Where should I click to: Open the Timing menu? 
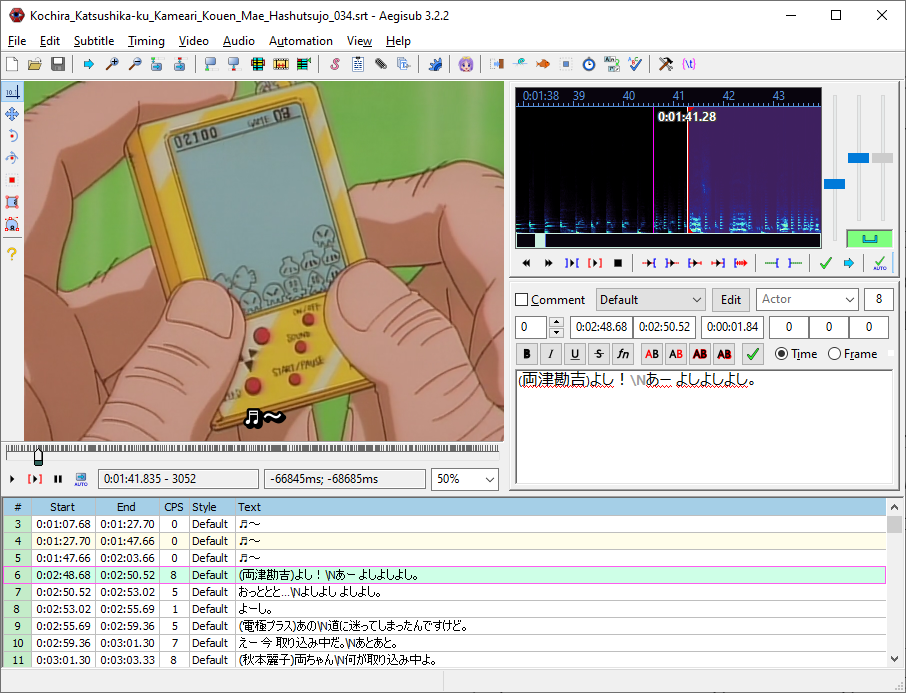146,41
